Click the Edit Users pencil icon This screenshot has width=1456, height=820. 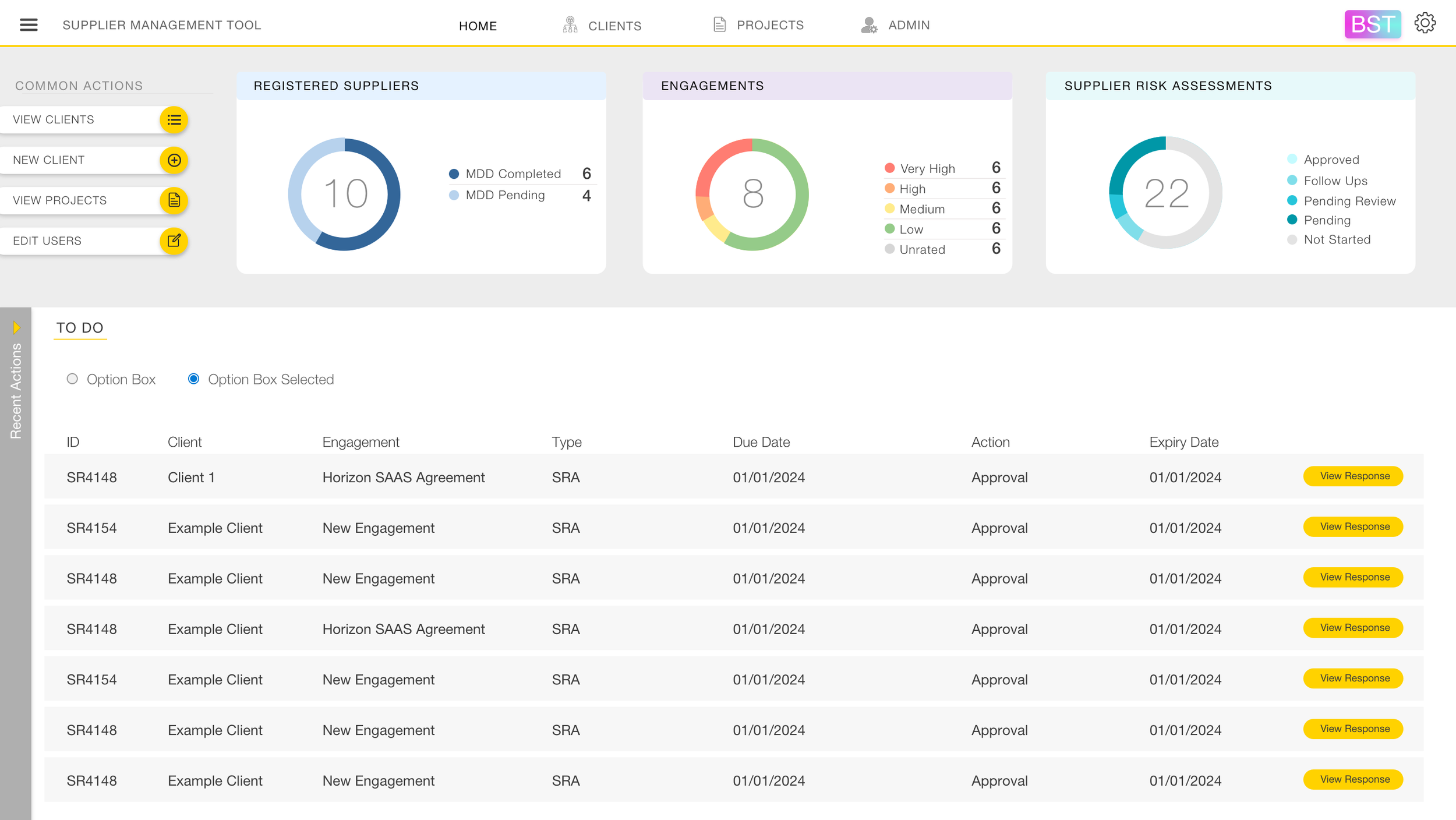click(x=174, y=241)
